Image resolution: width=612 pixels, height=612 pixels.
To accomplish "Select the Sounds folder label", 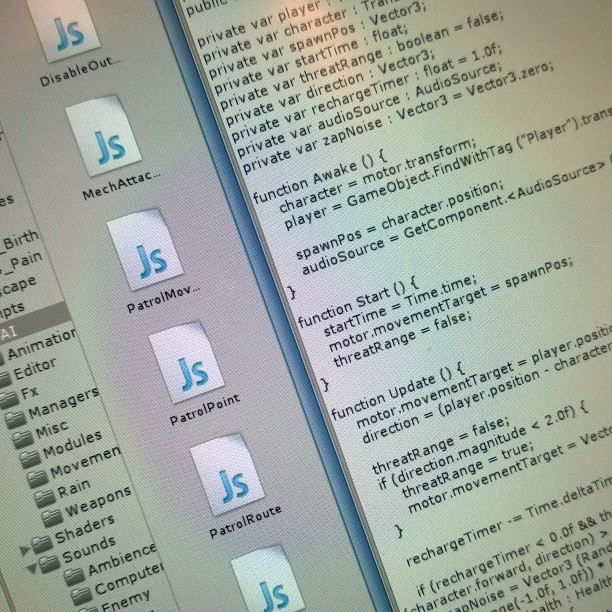I will 89,549.
